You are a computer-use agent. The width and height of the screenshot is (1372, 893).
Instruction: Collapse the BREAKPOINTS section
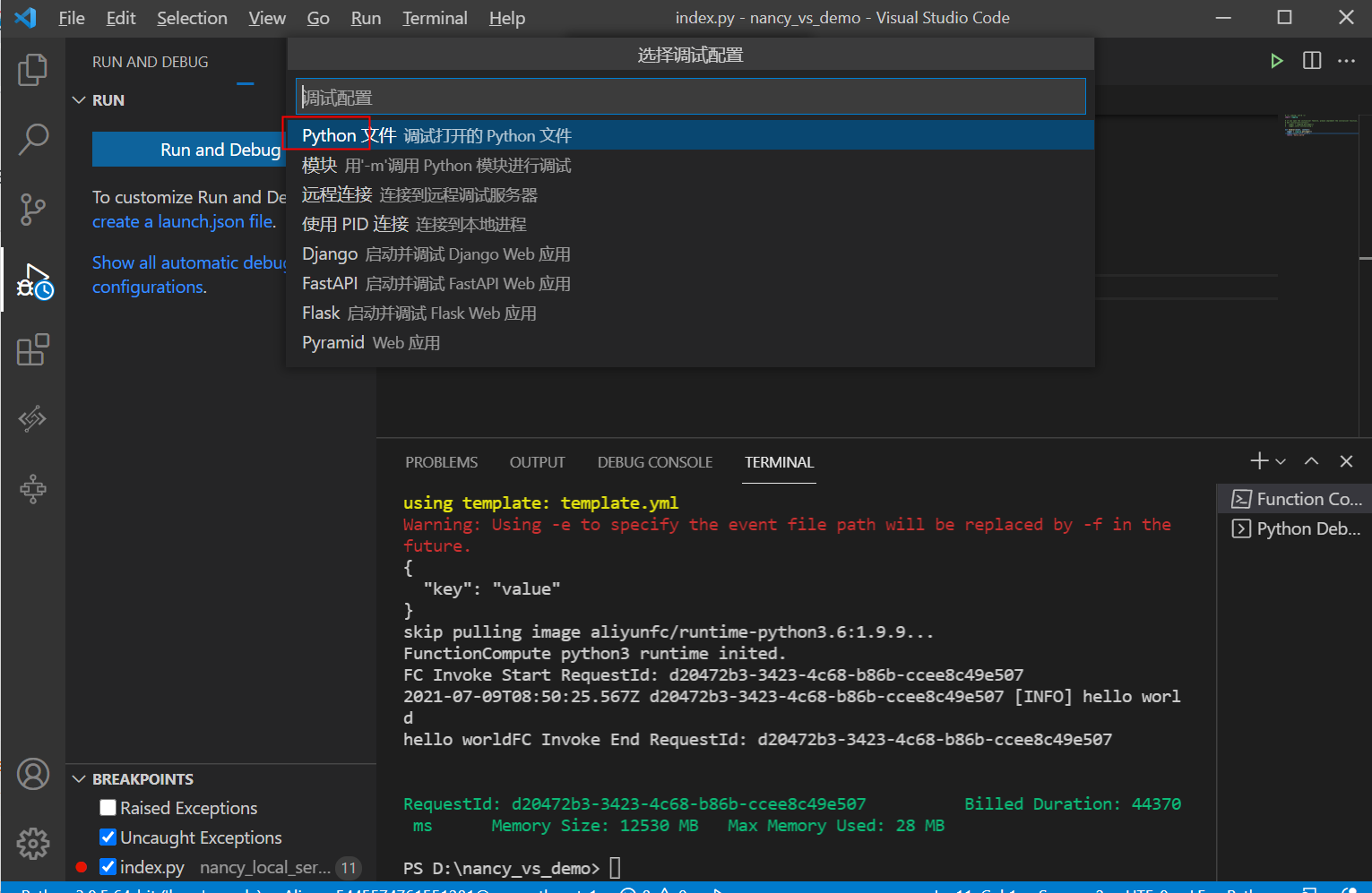[79, 779]
